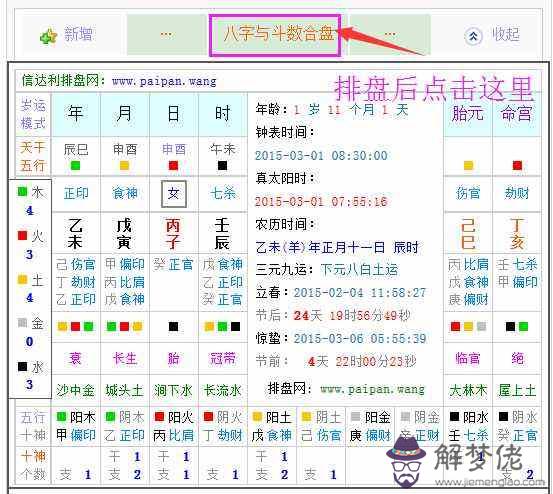Click the 阳土 yellow square icon
This screenshot has height=494, width=553.
click(257, 417)
